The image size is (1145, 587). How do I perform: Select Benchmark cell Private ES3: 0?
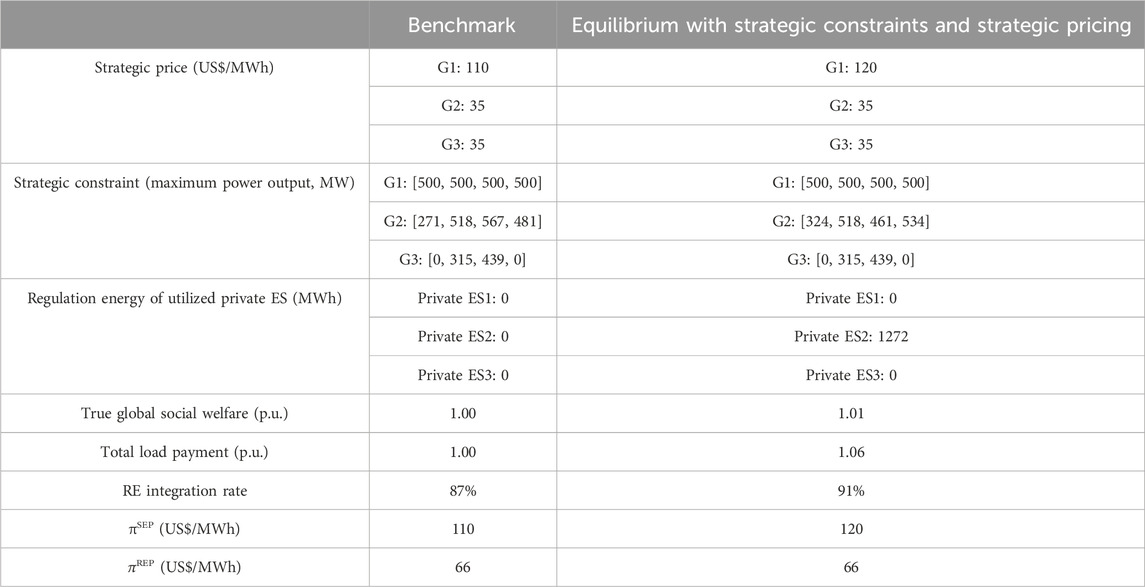[x=462, y=375]
